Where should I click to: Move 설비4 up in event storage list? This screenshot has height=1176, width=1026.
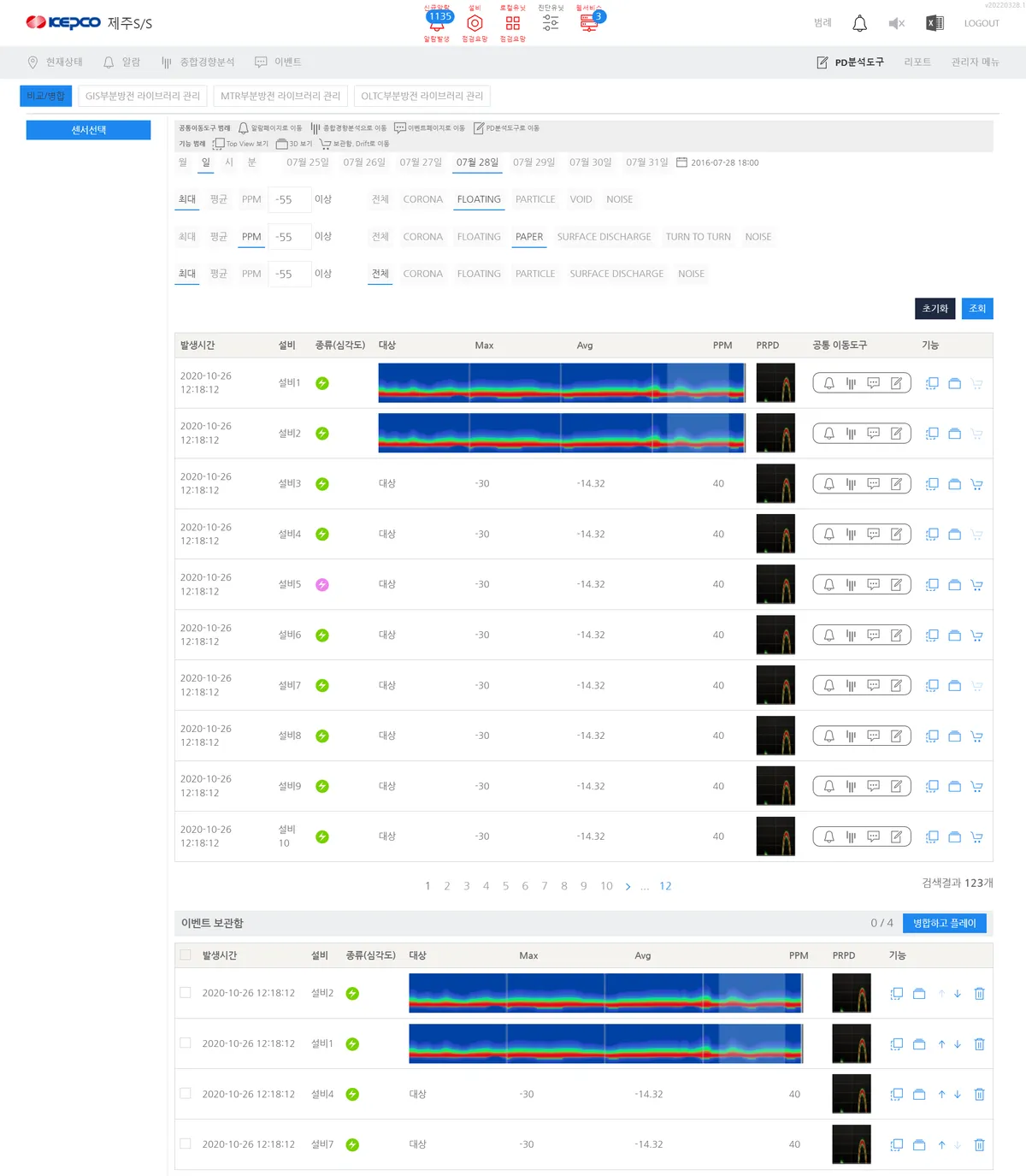[941, 1095]
